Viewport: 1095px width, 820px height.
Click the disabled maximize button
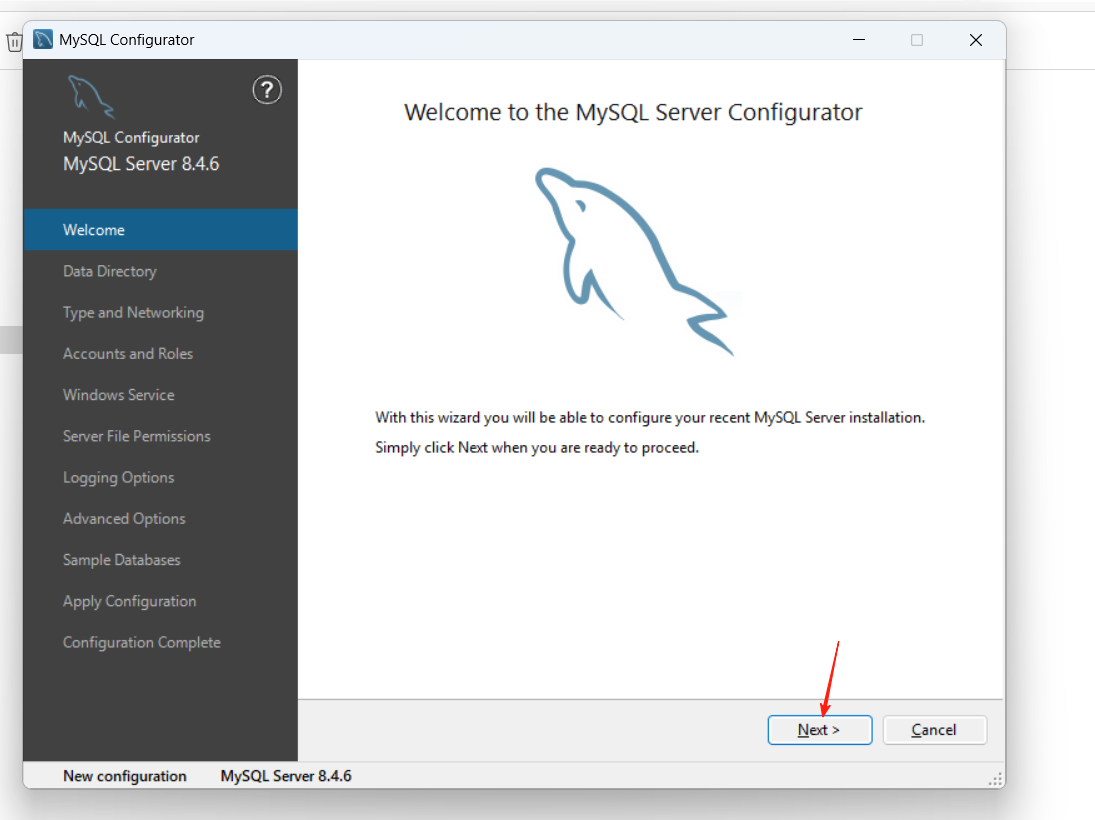917,40
